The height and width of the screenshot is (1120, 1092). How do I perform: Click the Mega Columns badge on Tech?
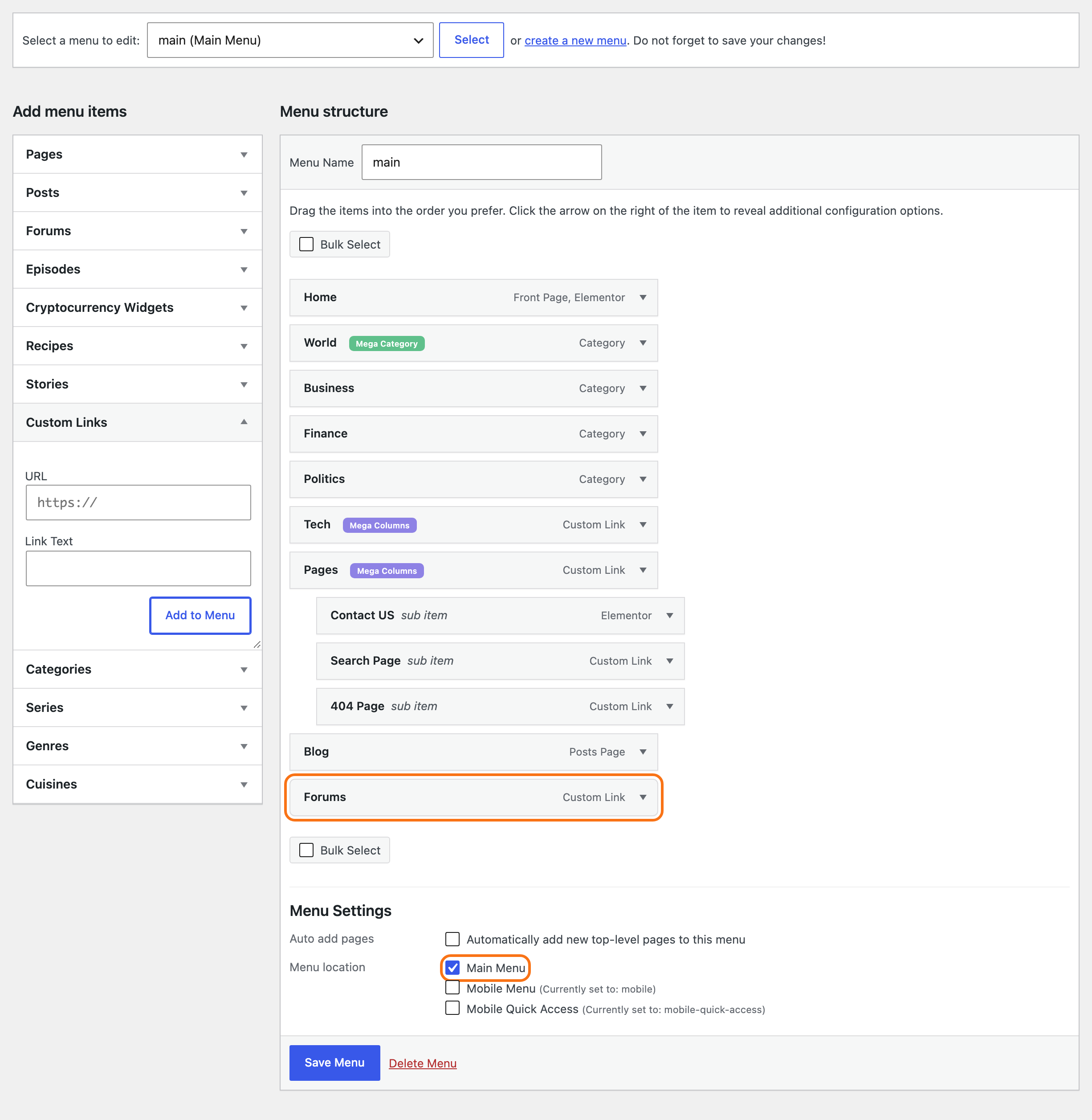[380, 526]
